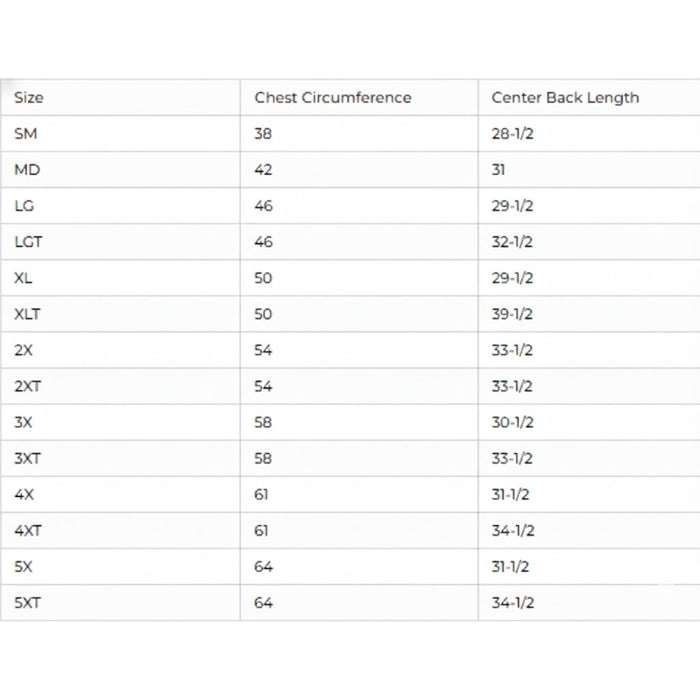Click the LG size label
The width and height of the screenshot is (700, 700).
click(x=25, y=206)
